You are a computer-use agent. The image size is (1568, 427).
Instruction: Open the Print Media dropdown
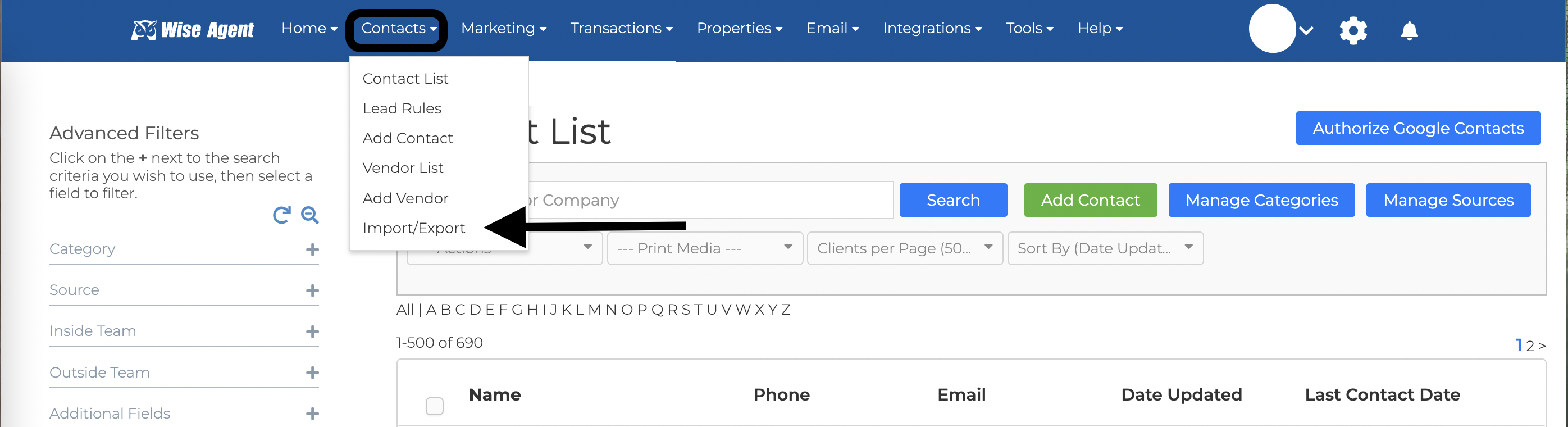coord(704,248)
